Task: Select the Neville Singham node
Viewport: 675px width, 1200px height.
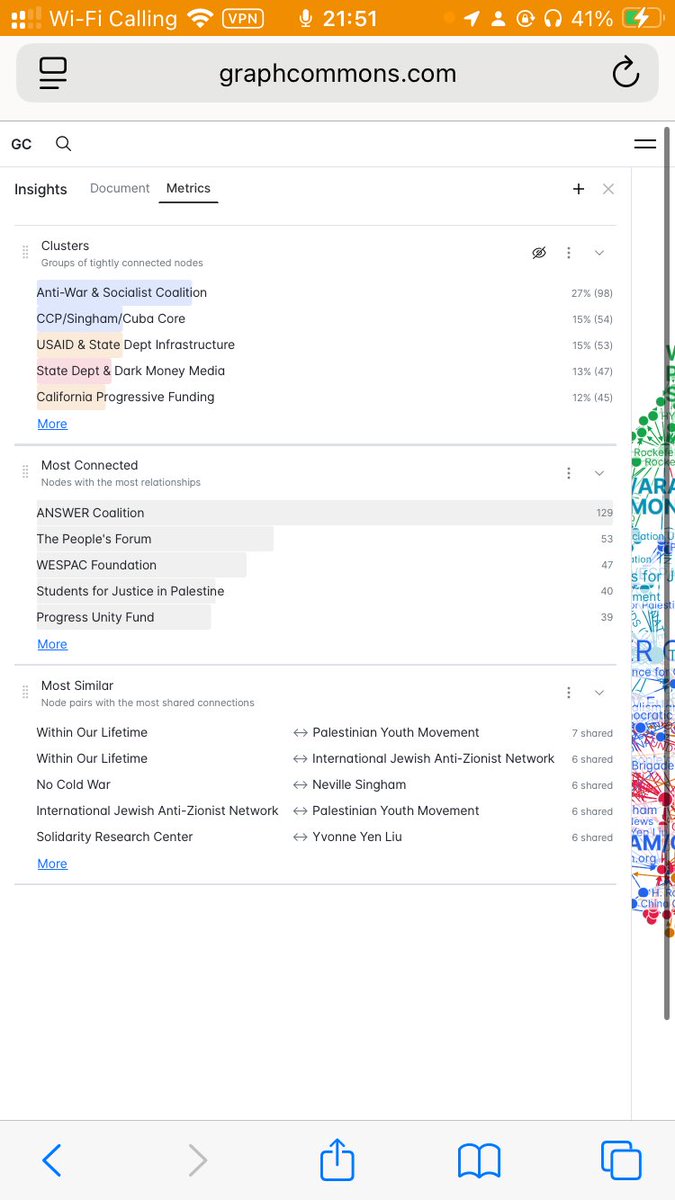Action: [x=359, y=785]
